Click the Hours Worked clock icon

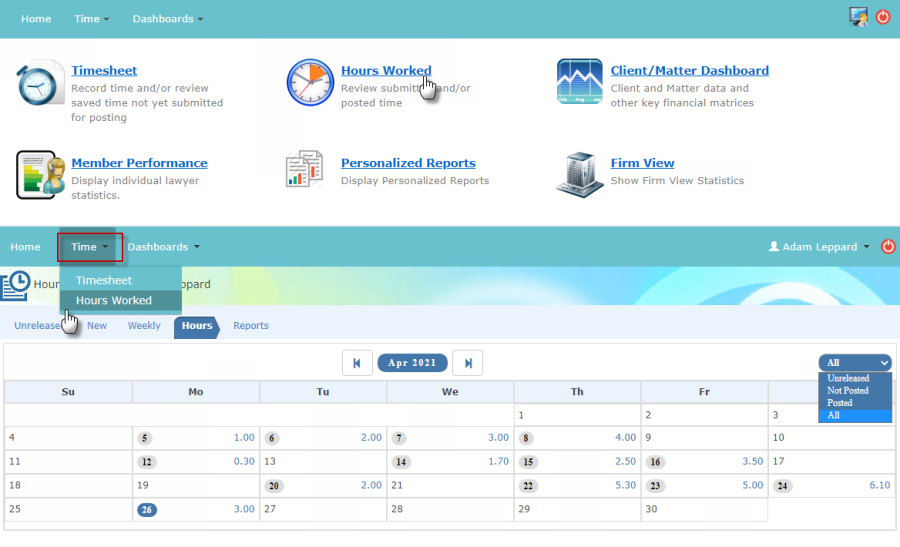(310, 83)
